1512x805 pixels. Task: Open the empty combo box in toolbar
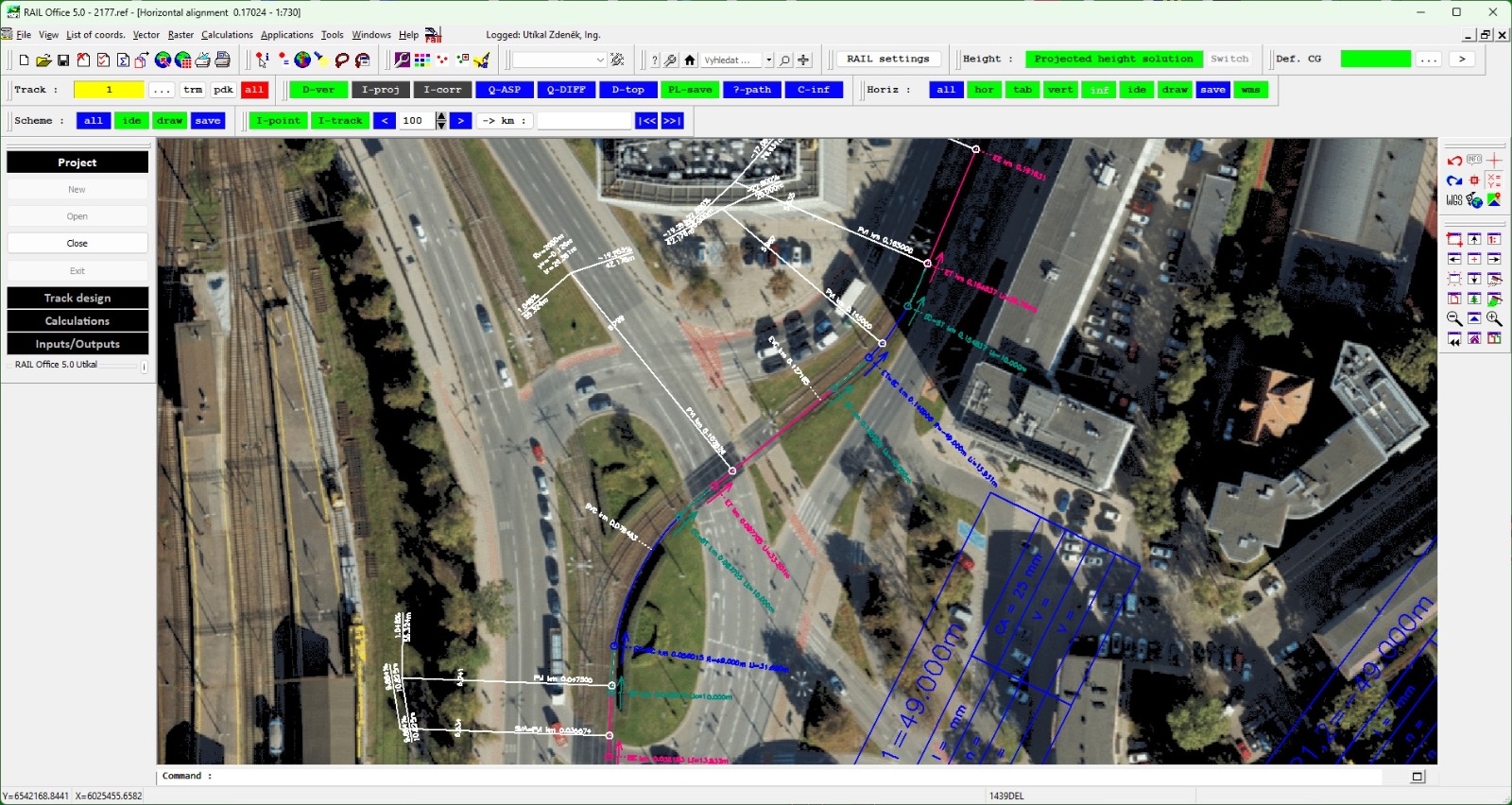pyautogui.click(x=559, y=60)
